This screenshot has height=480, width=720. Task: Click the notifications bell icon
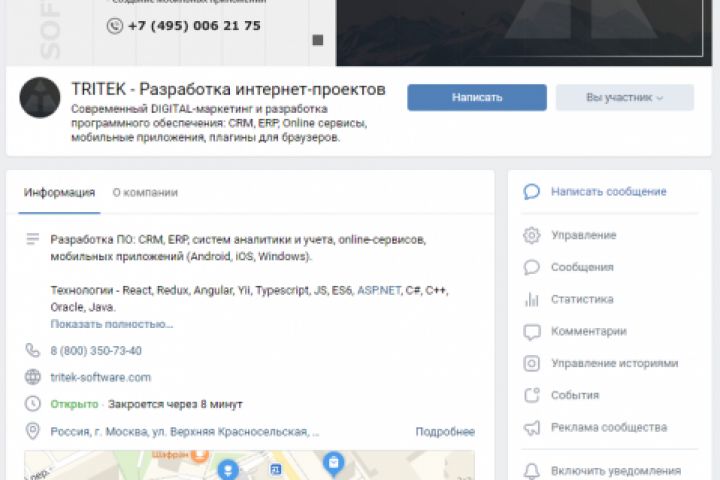pos(531,471)
